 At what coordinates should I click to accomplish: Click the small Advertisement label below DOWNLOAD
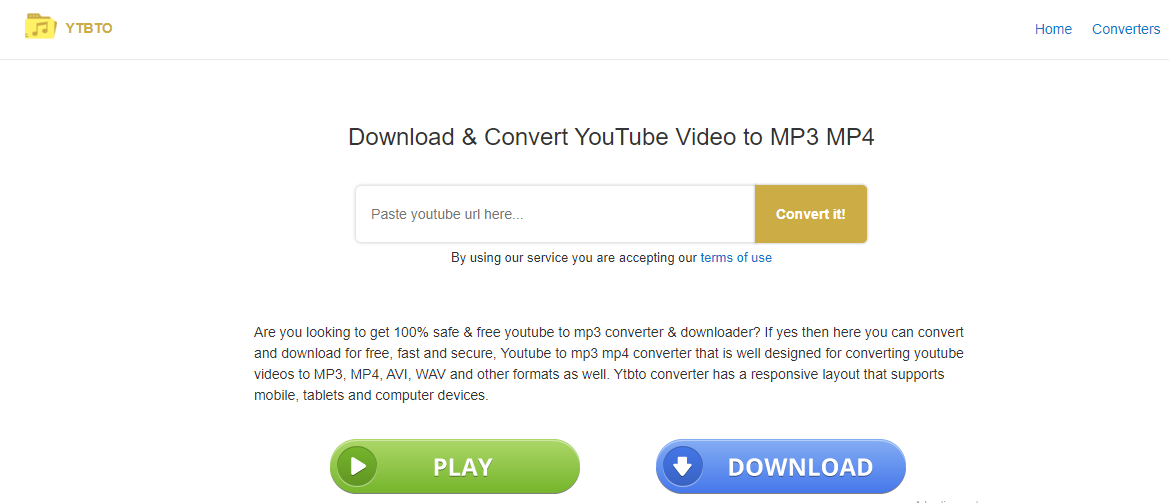coord(947,501)
